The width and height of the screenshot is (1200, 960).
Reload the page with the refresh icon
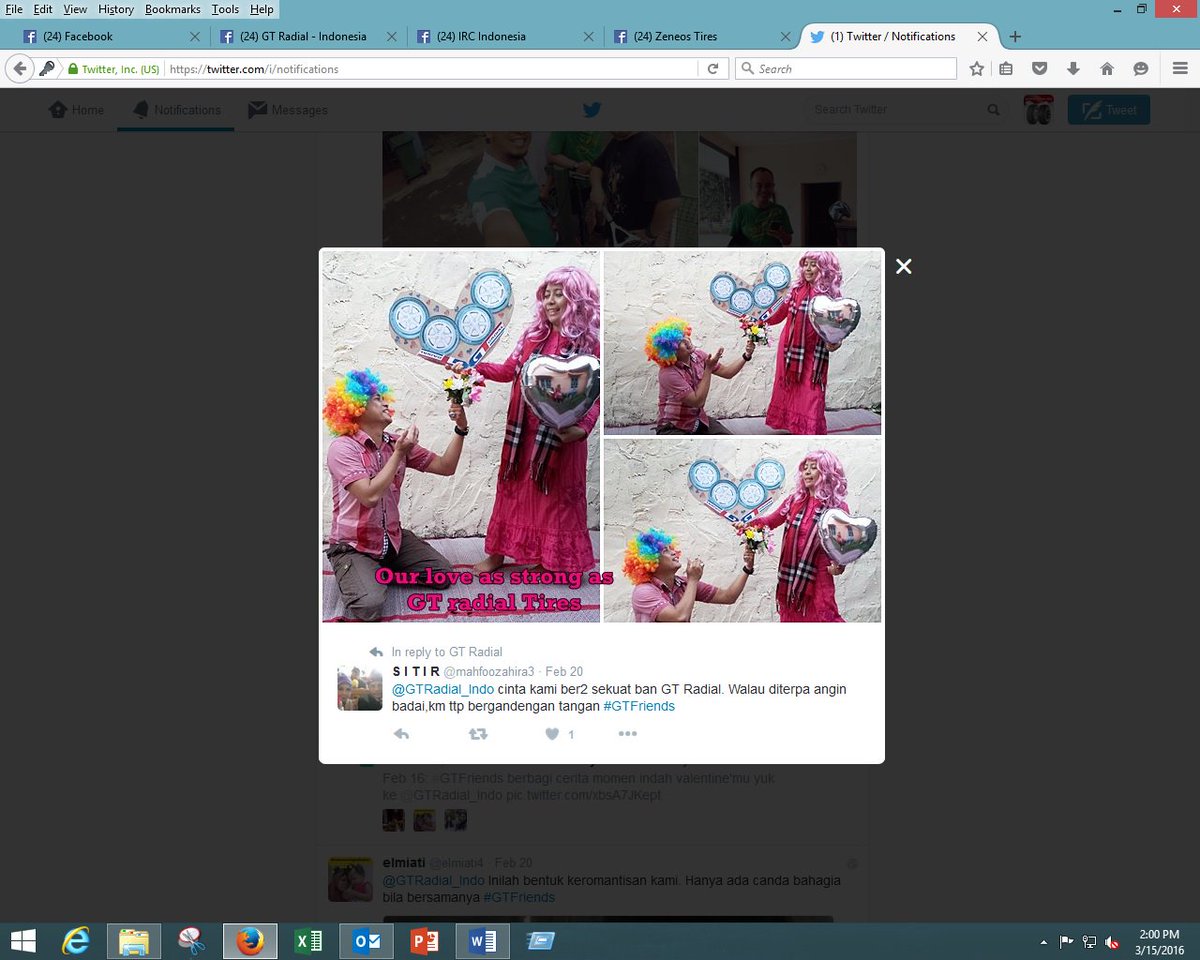[x=713, y=69]
